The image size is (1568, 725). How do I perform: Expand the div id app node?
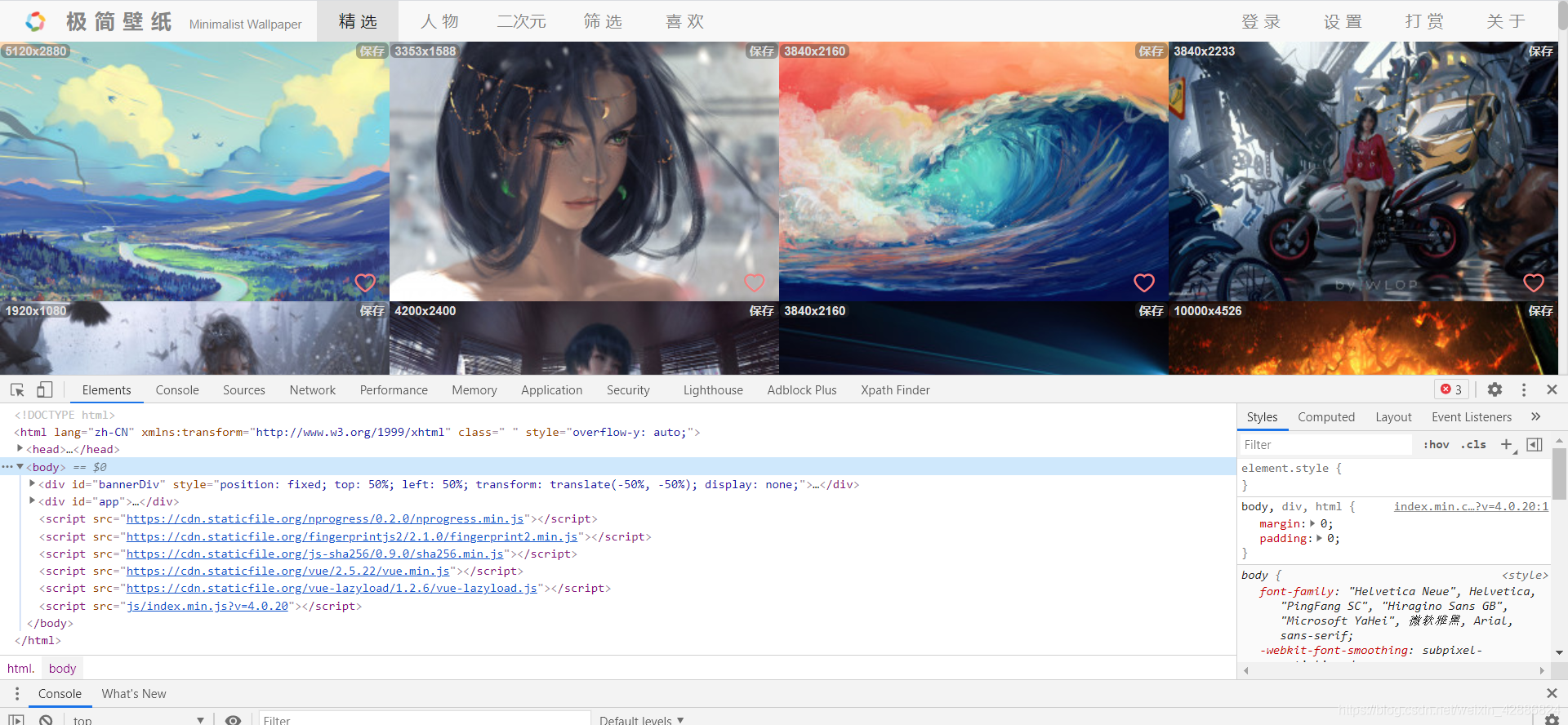32,500
